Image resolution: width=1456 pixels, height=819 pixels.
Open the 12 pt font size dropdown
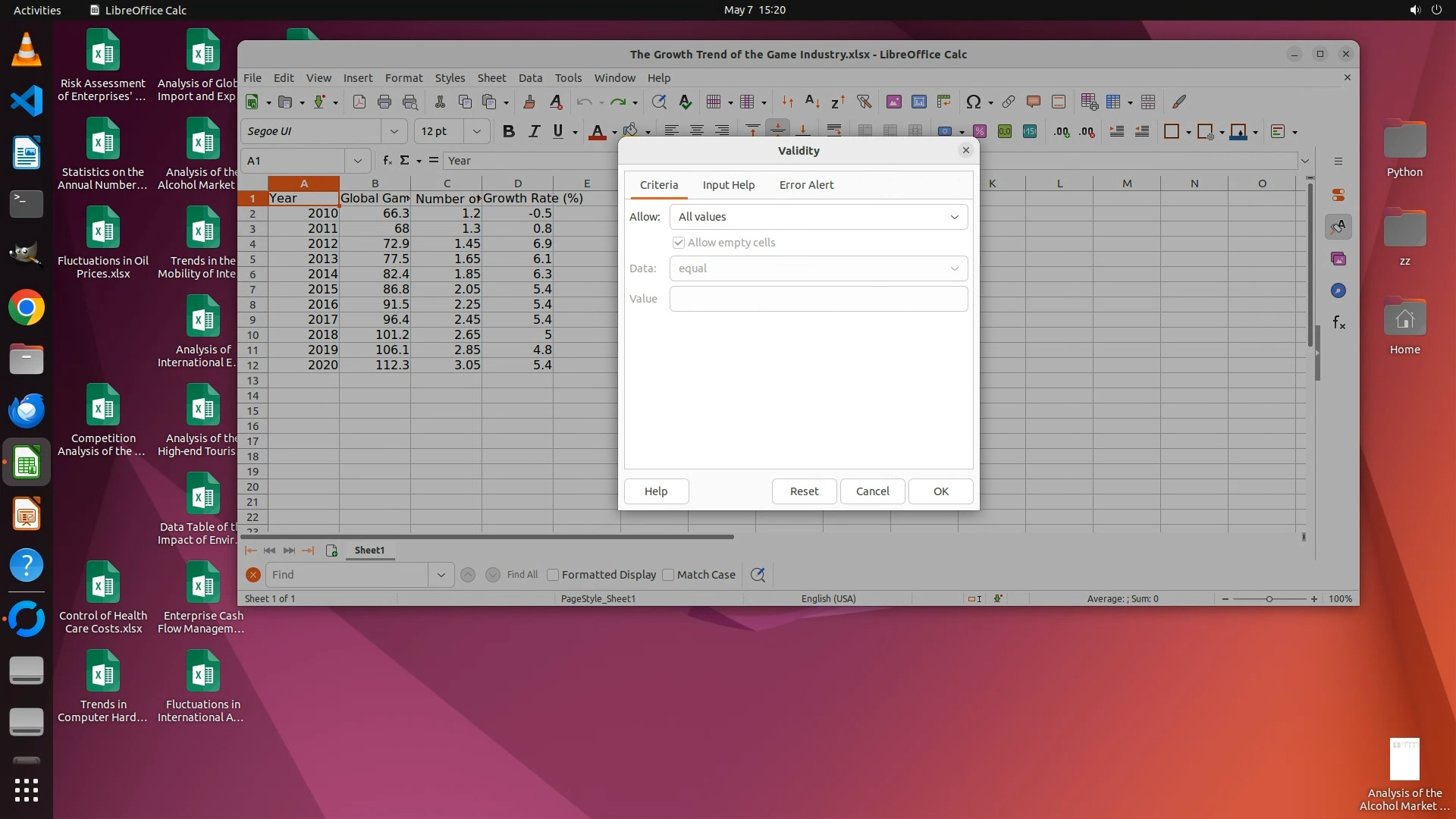coord(476,131)
